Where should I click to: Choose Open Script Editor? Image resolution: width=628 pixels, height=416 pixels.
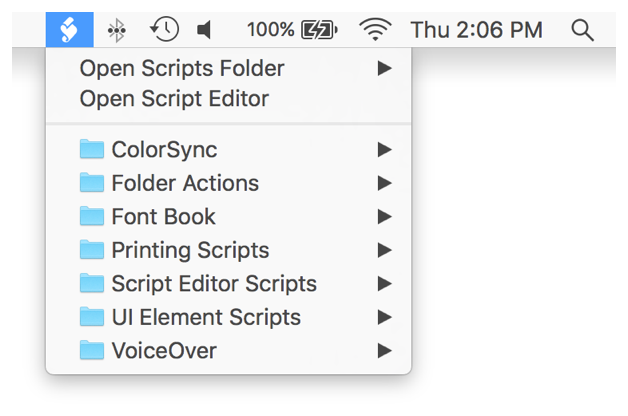point(174,100)
